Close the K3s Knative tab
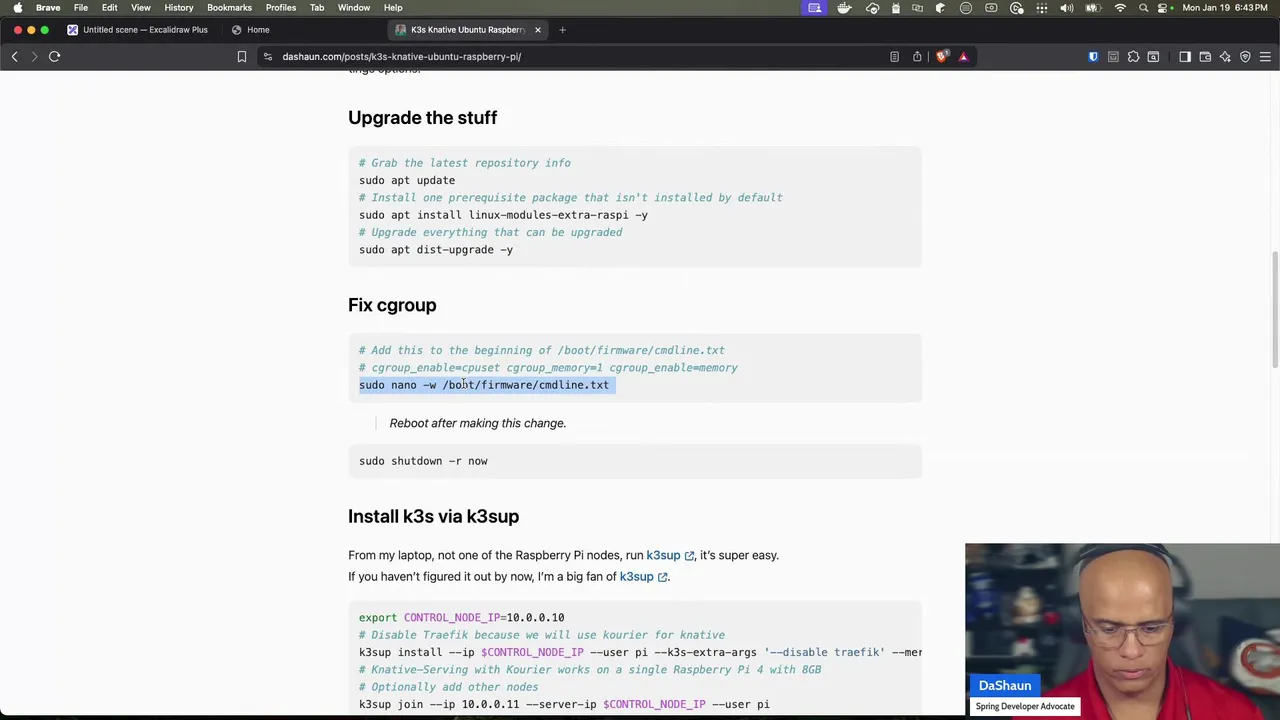 537,30
